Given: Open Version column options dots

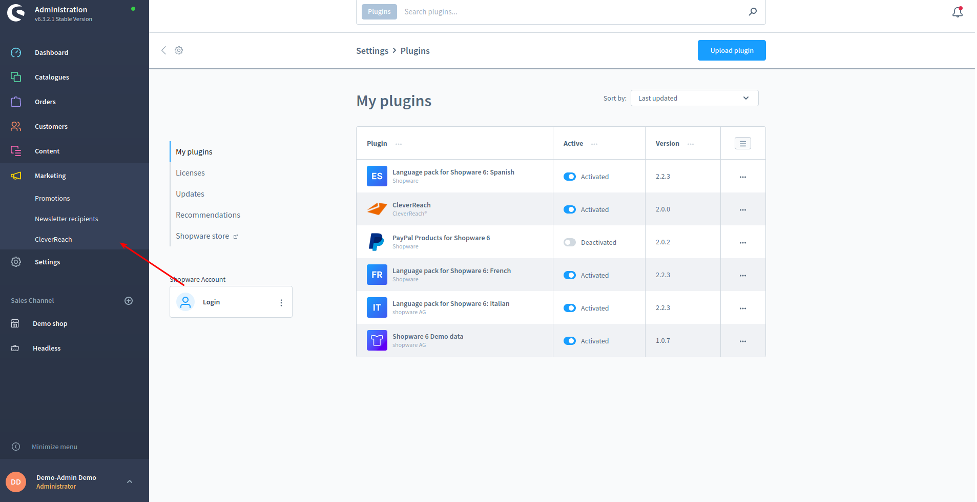Looking at the screenshot, I should (x=690, y=144).
